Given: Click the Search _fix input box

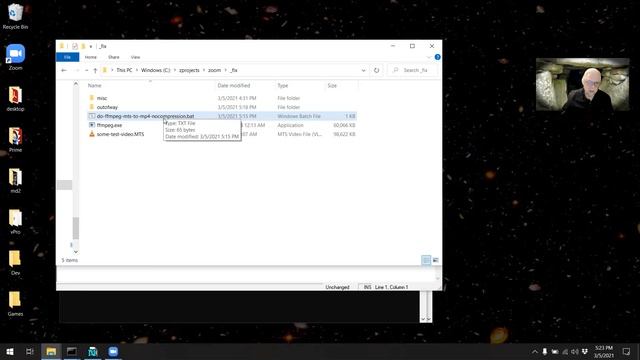Looking at the screenshot, I should point(413,70).
